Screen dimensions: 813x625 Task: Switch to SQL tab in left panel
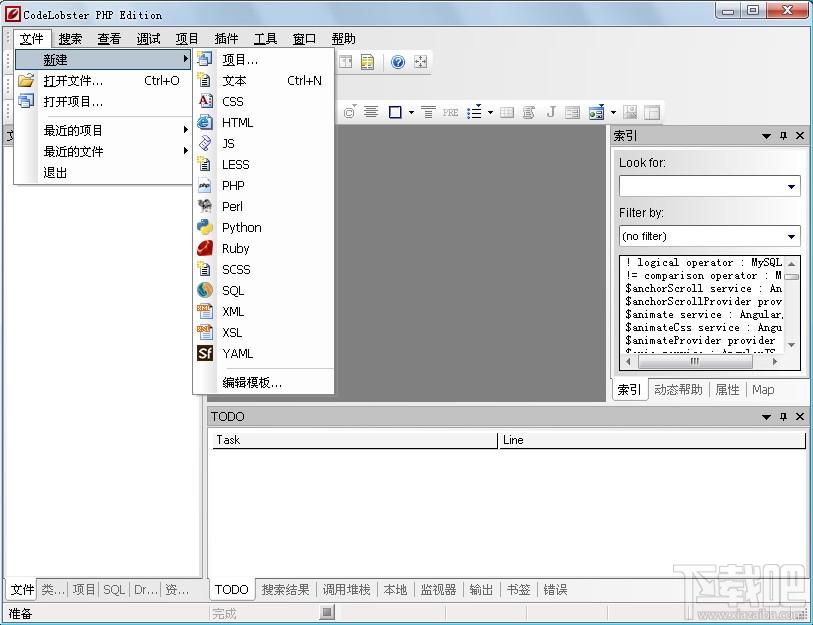click(x=114, y=590)
